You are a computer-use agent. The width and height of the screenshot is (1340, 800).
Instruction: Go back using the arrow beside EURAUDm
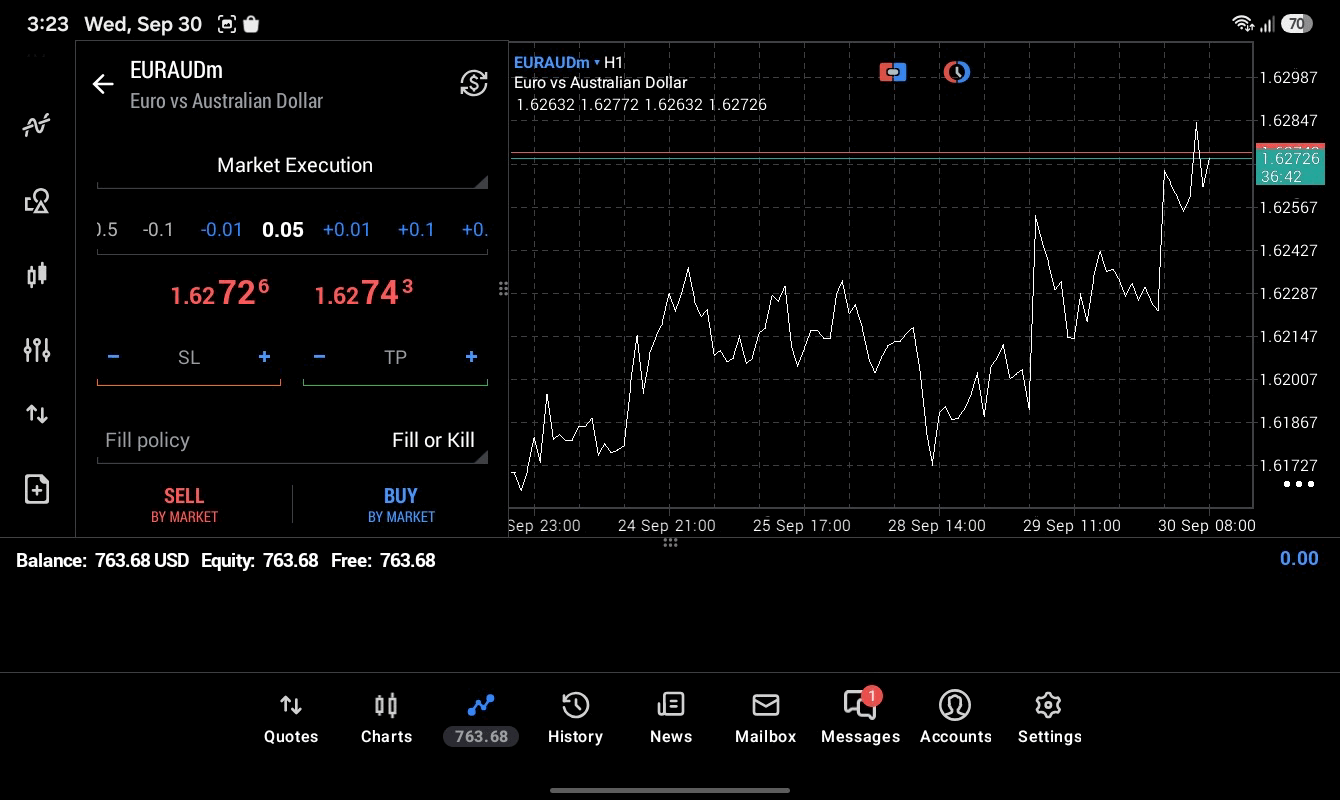[103, 84]
